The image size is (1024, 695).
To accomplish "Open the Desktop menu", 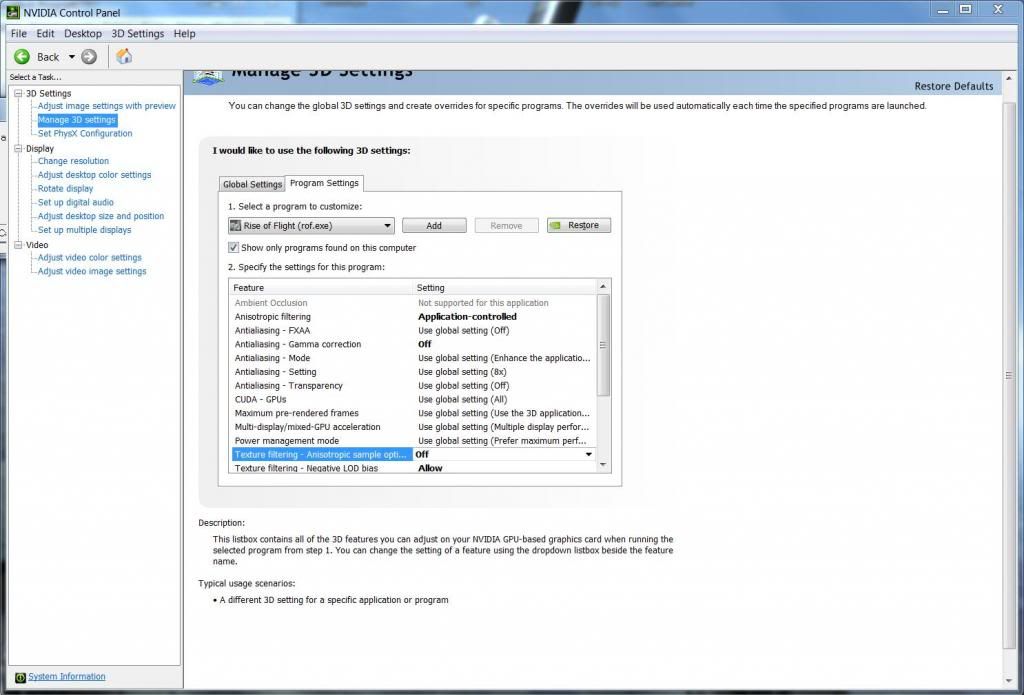I will click(x=83, y=33).
